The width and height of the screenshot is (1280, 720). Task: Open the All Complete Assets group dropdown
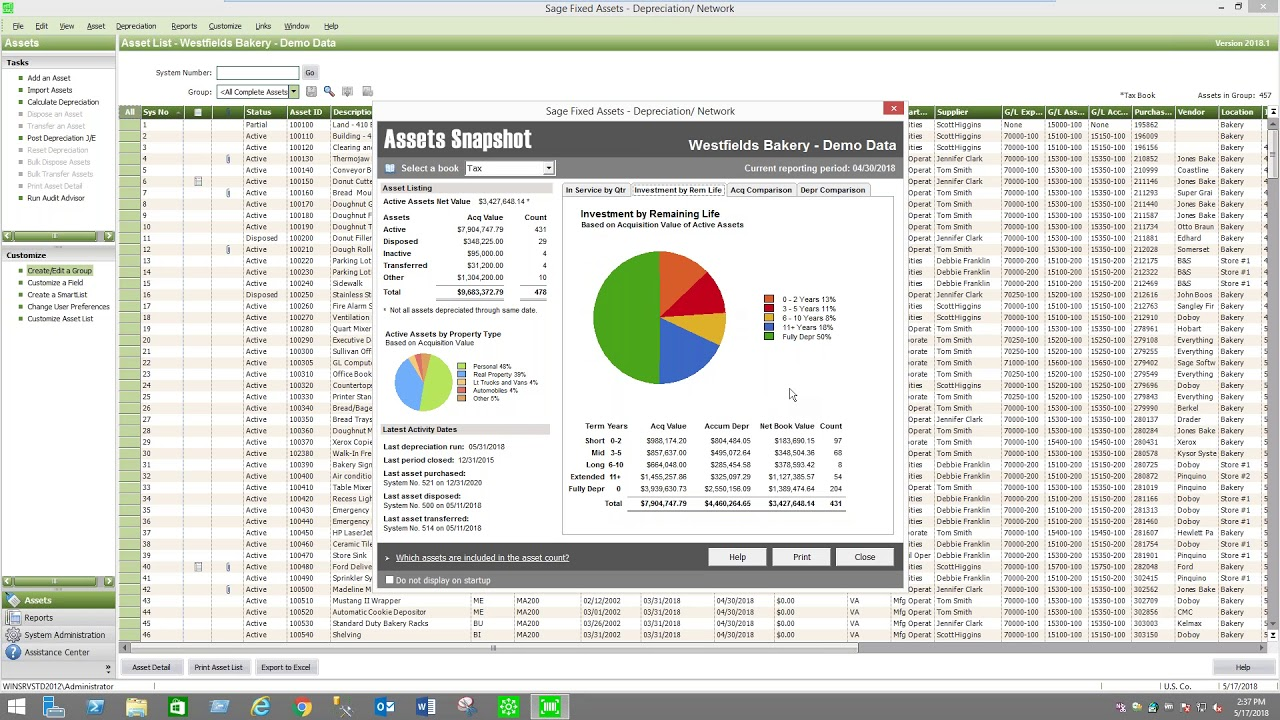296,91
